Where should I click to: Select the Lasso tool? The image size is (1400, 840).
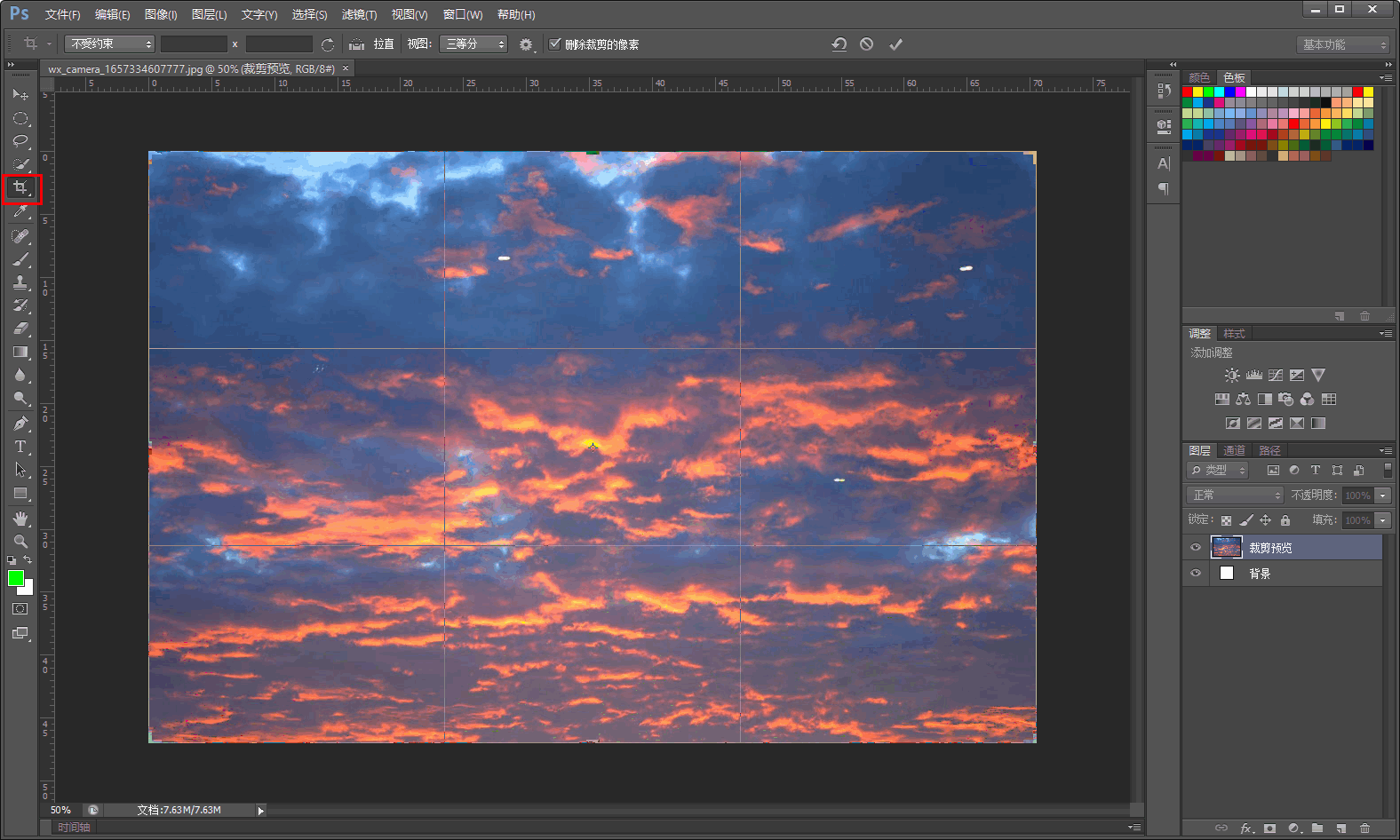click(x=20, y=141)
